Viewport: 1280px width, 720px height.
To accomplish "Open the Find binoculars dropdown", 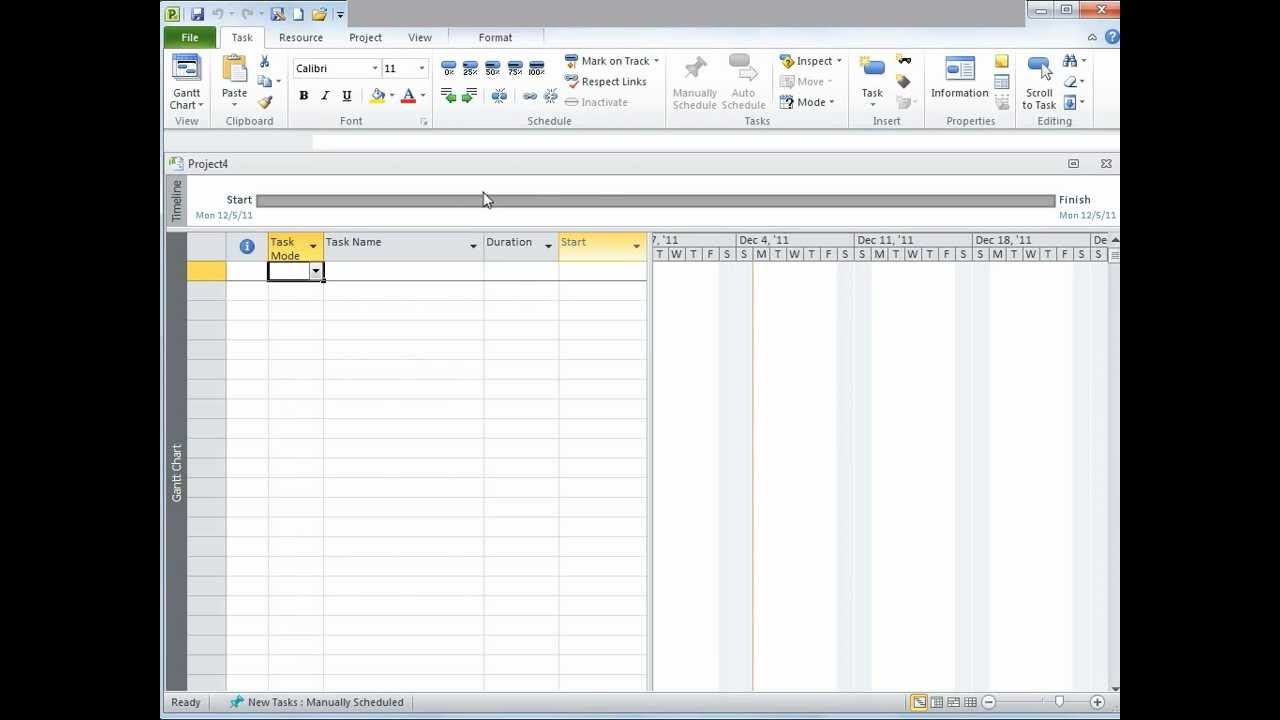I will tap(1075, 61).
